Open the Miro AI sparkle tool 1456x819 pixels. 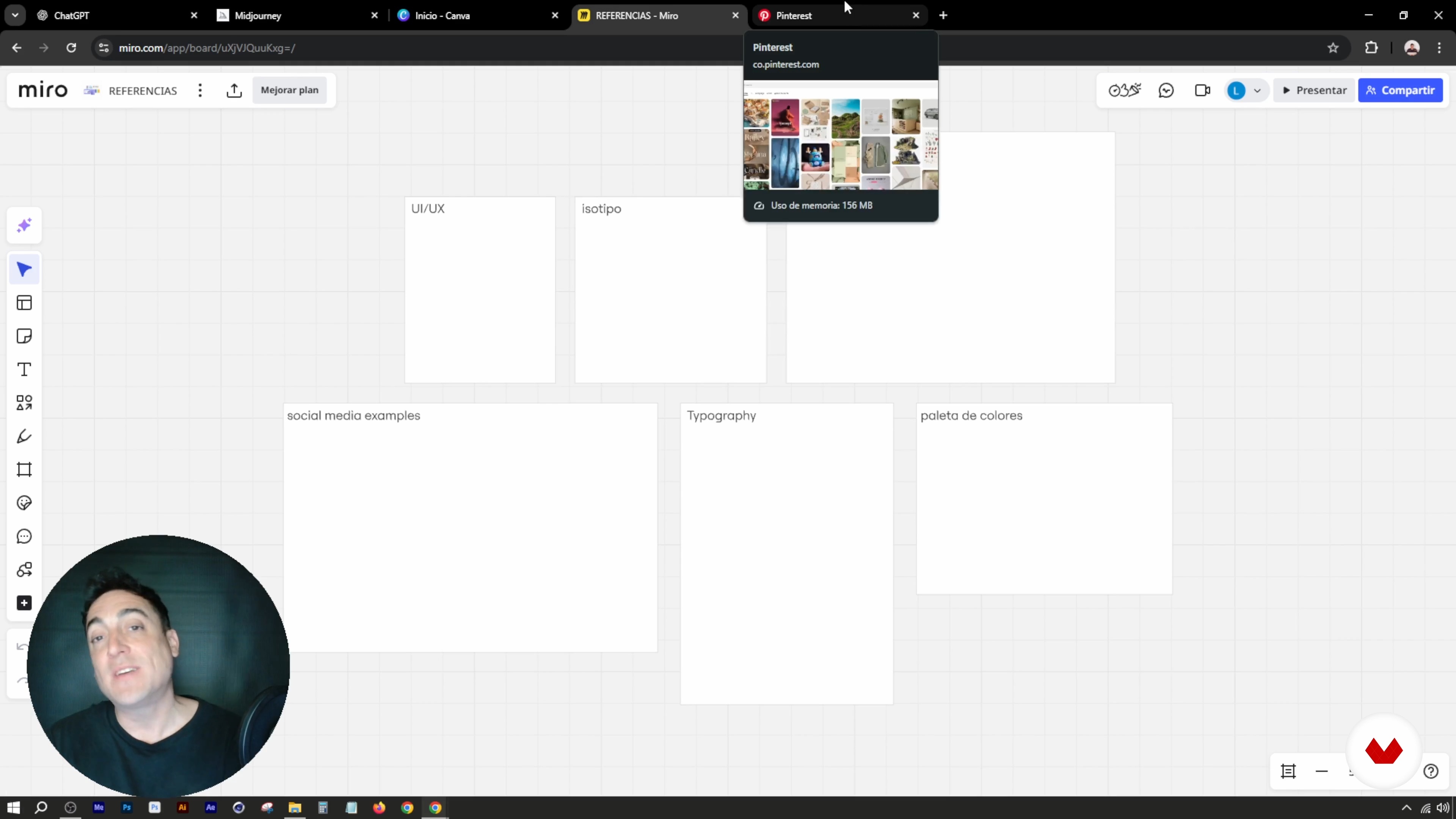click(24, 226)
